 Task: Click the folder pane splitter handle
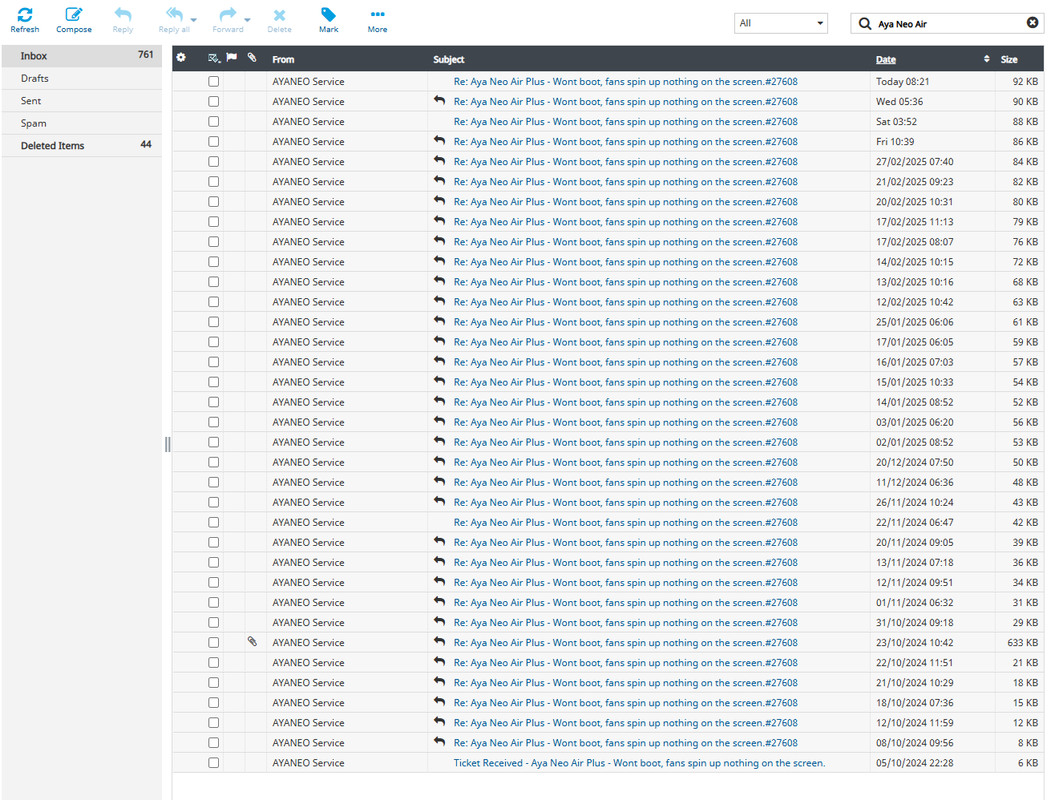click(x=168, y=444)
